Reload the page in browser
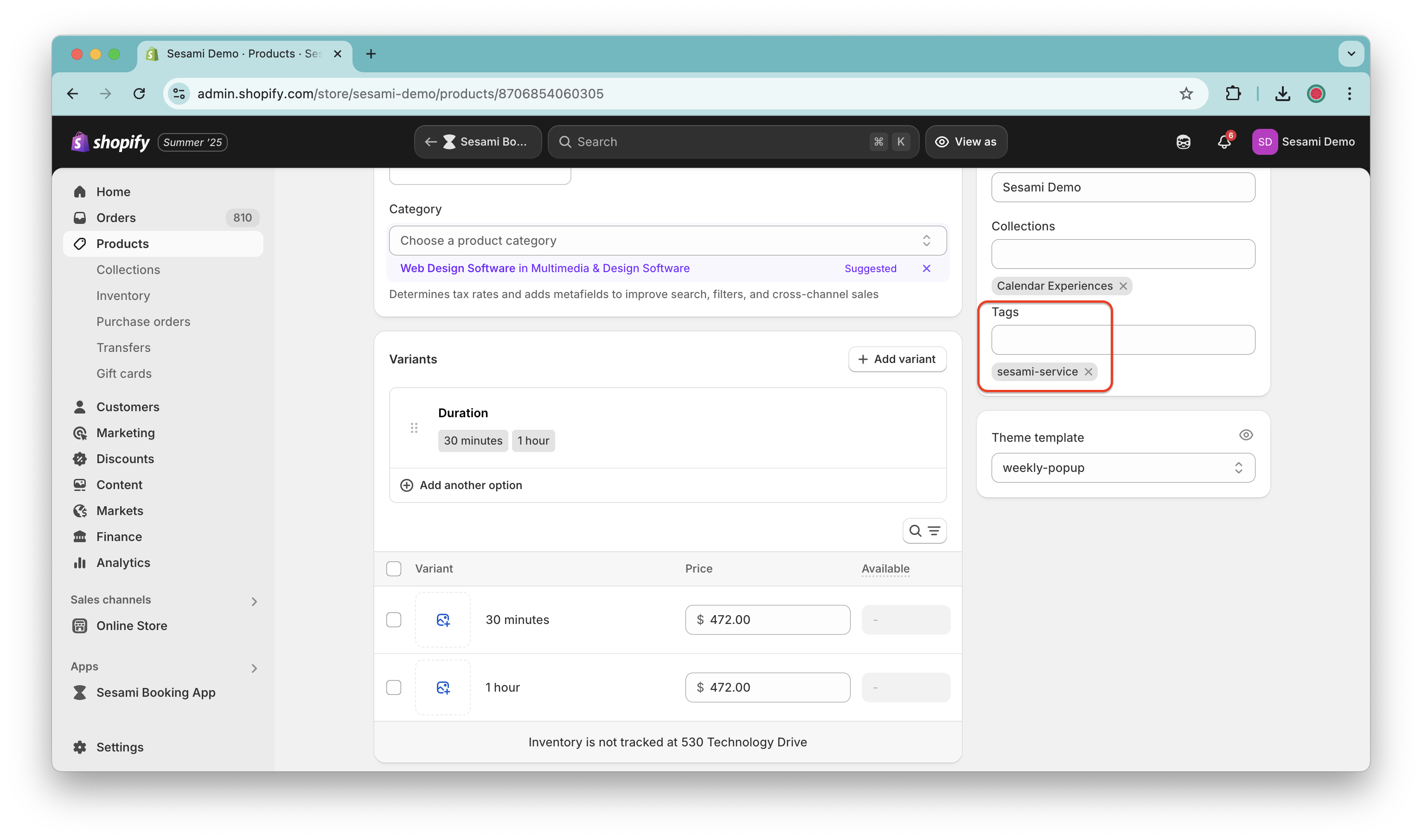The height and width of the screenshot is (840, 1422). tap(139, 93)
